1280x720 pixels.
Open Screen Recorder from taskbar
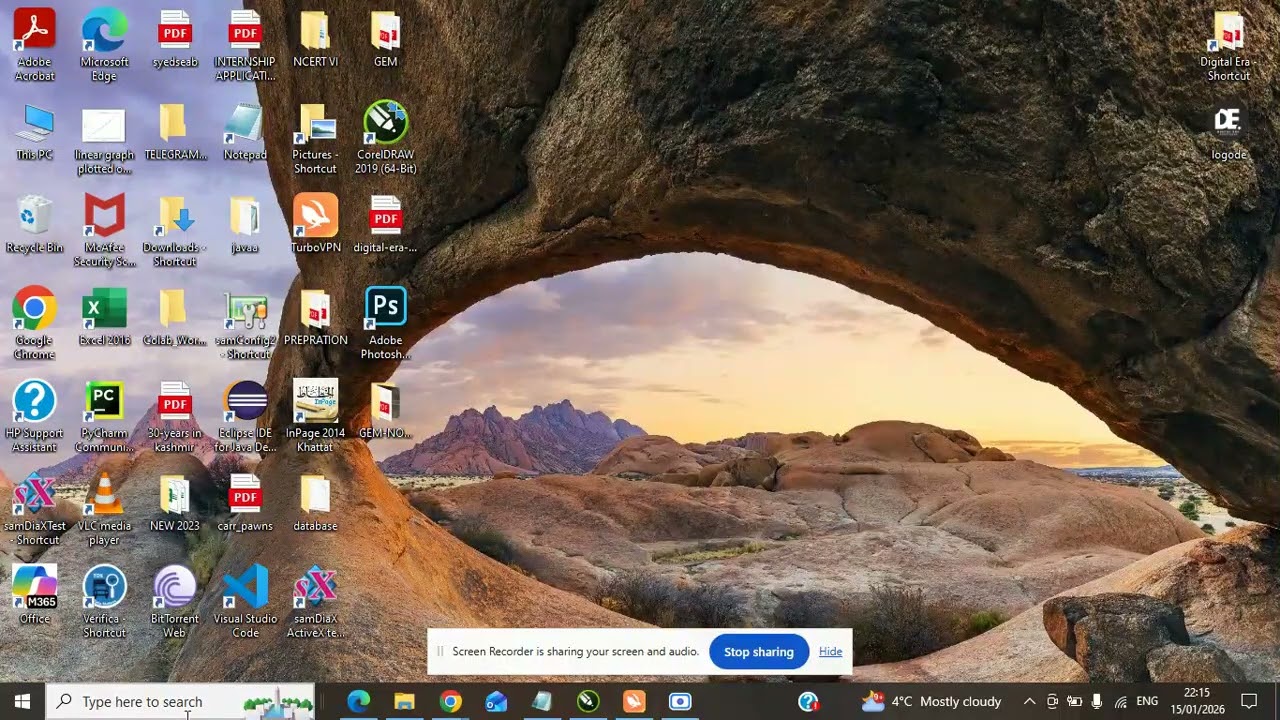[x=680, y=702]
